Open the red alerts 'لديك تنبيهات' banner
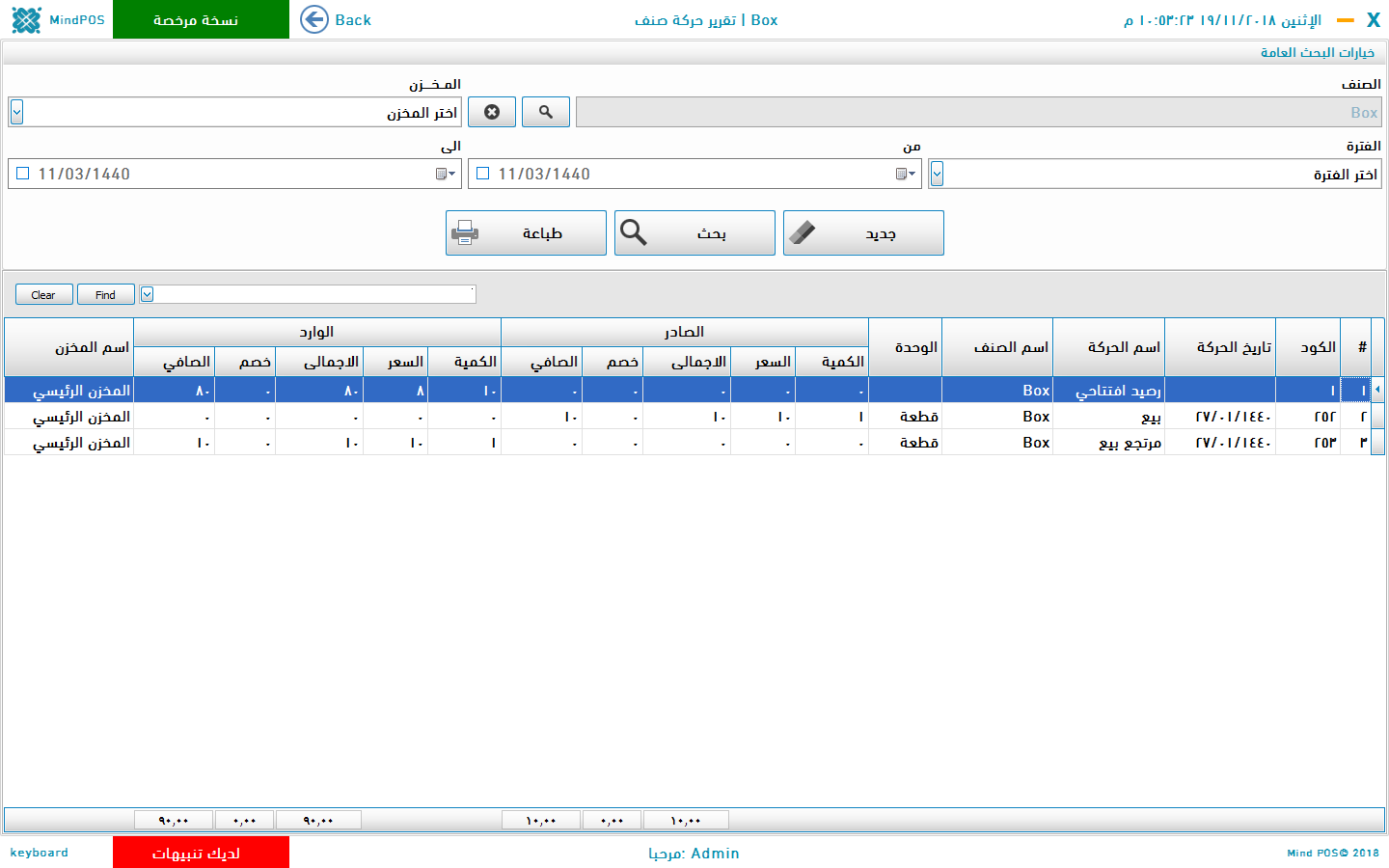Image resolution: width=1389 pixels, height=868 pixels. [201, 853]
